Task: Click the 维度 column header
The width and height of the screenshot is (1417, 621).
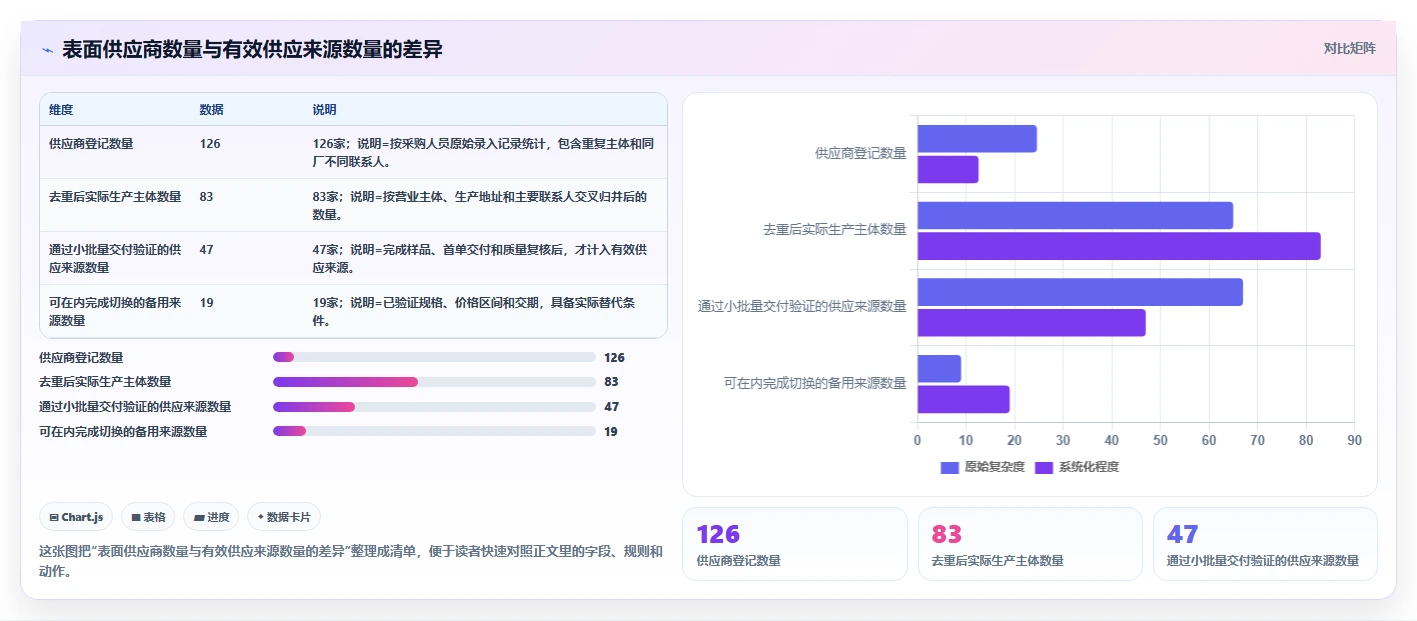Action: tap(61, 109)
